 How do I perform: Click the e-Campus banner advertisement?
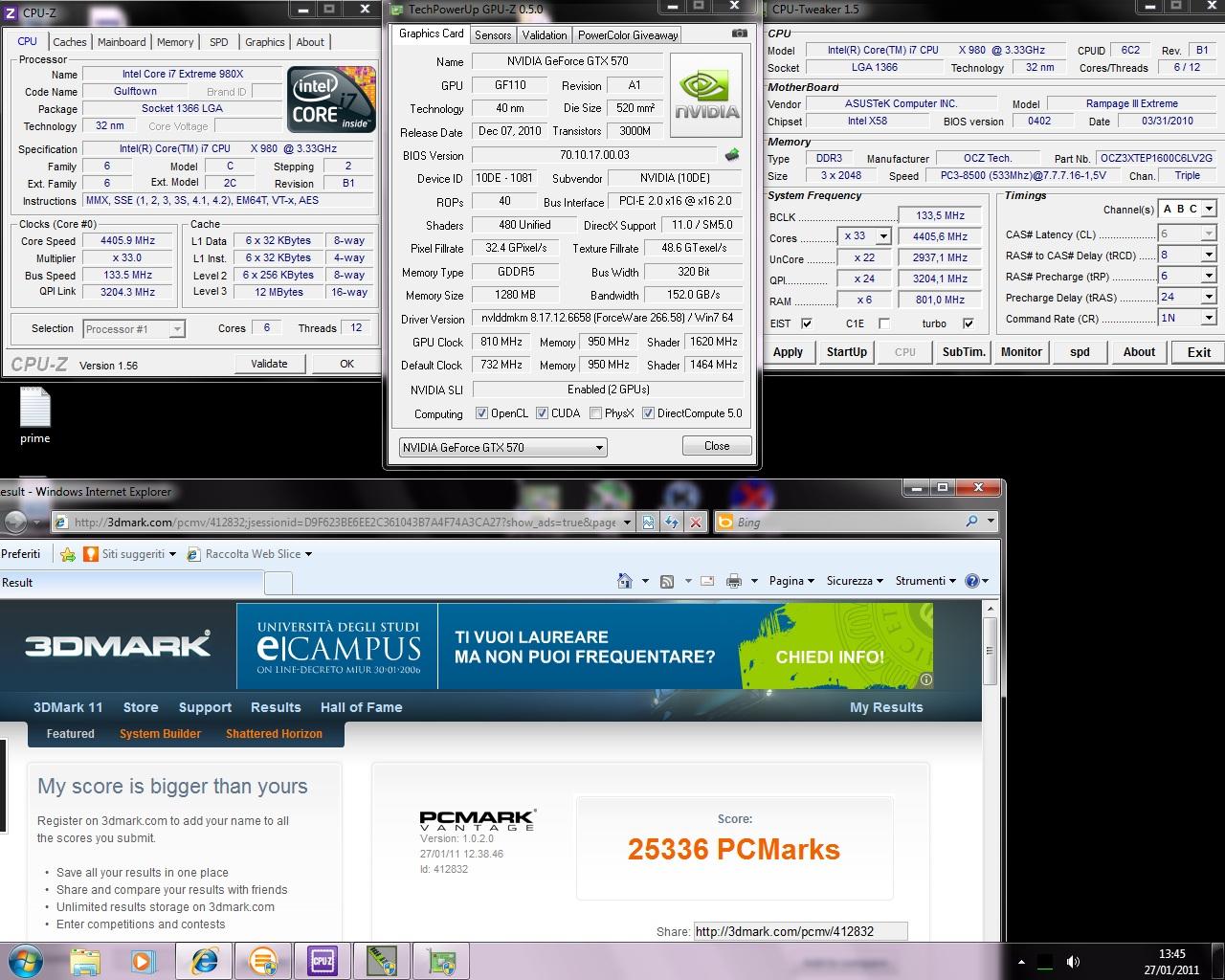click(x=585, y=645)
